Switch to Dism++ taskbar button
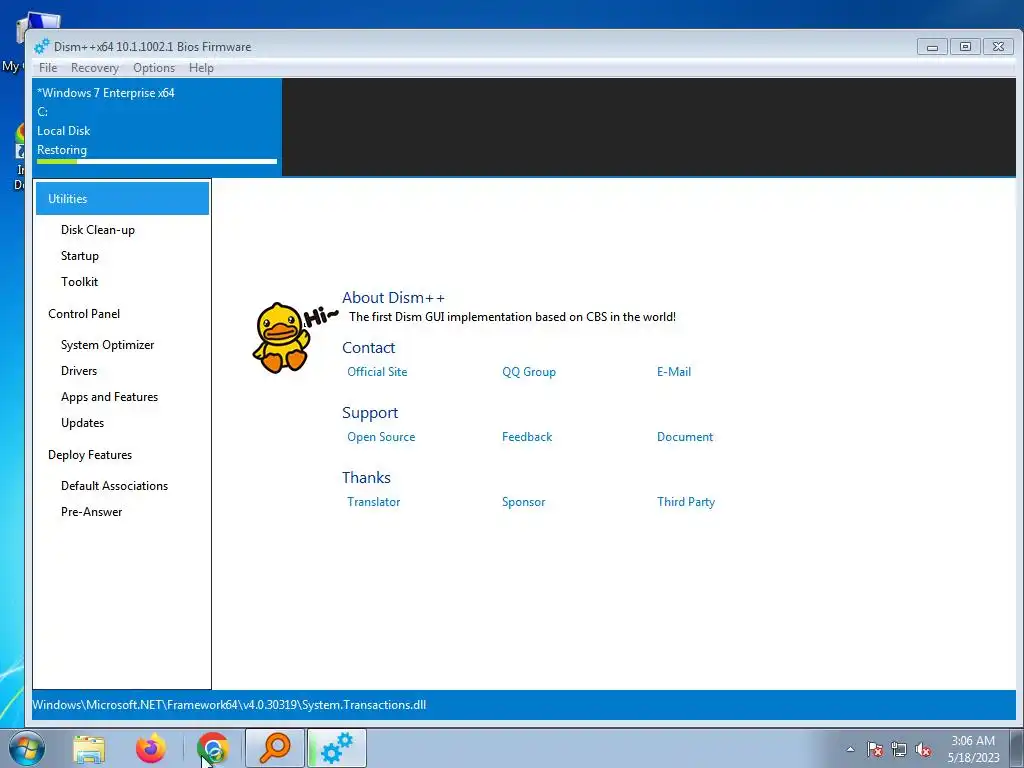Viewport: 1024px width, 768px height. tap(337, 748)
